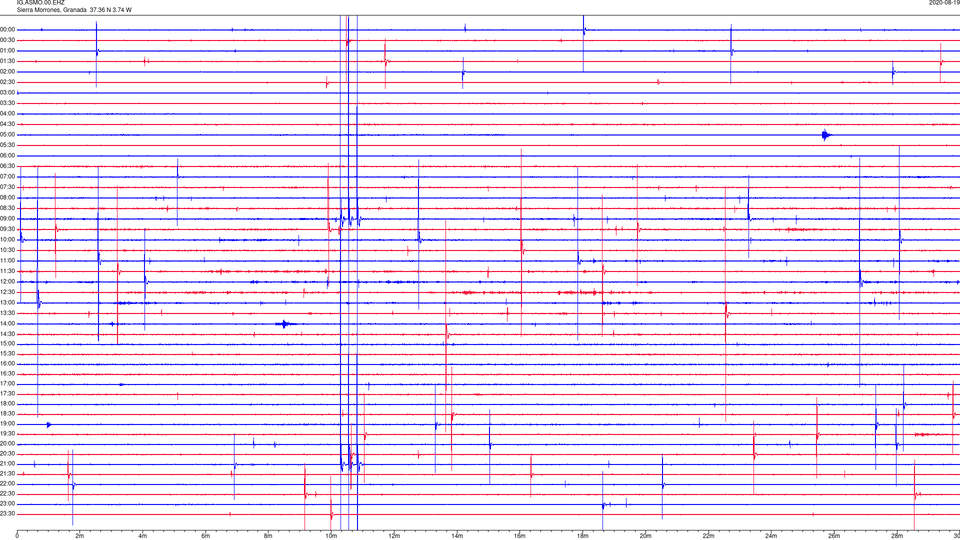This screenshot has width=960, height=540.
Task: Select the 01:00 trace time label
Action: [x=8, y=51]
